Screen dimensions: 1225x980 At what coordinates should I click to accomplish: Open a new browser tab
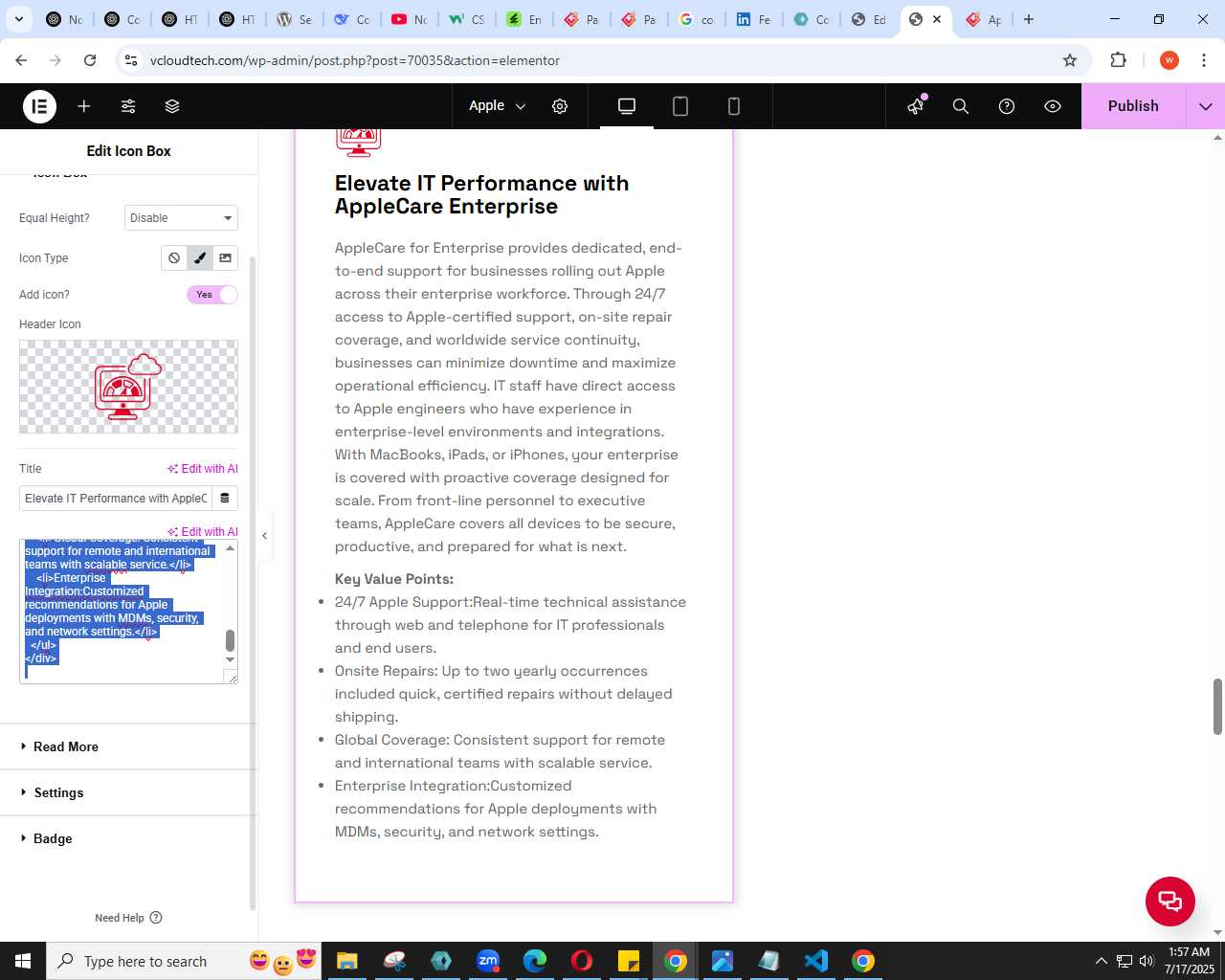1029,19
